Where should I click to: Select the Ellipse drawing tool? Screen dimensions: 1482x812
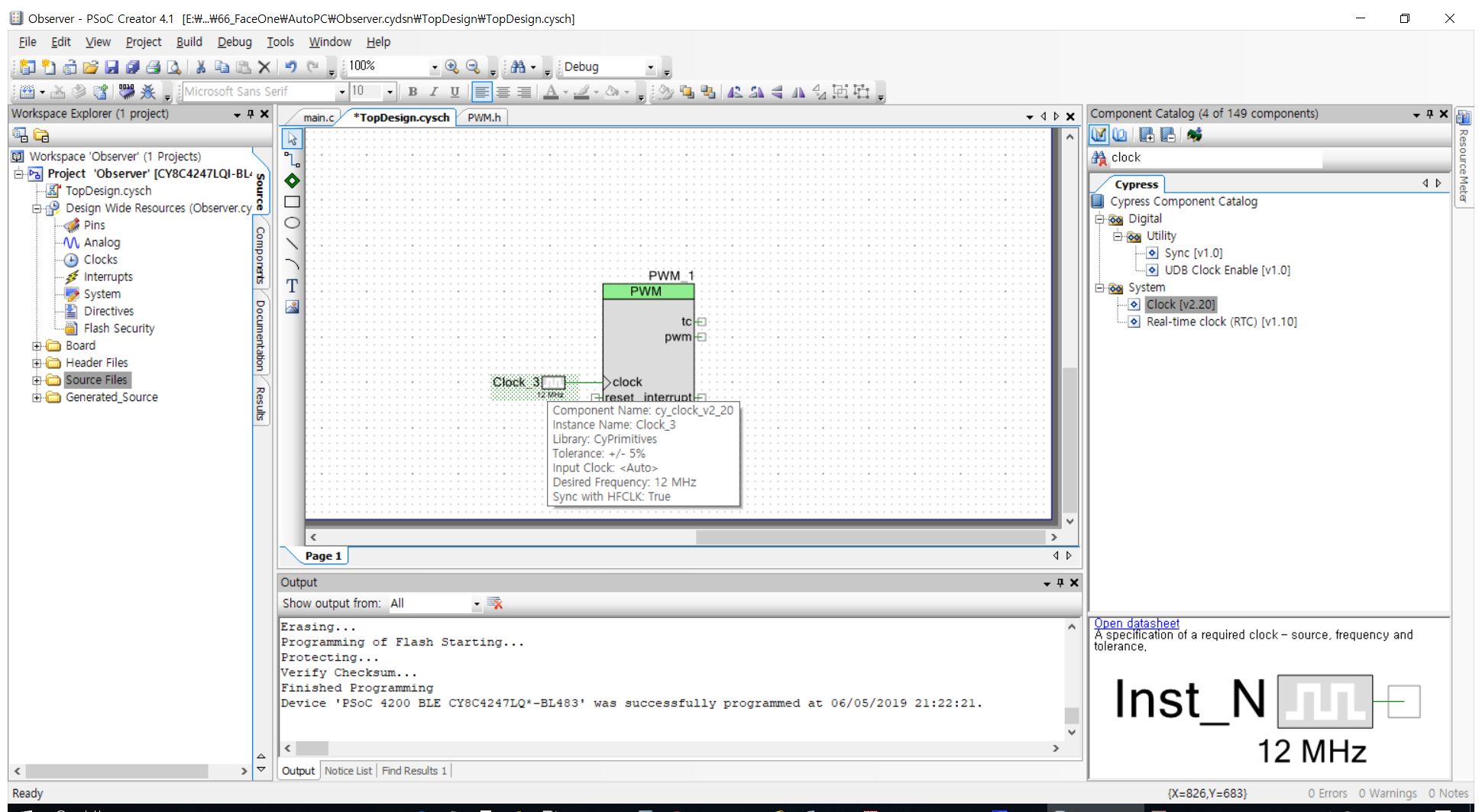292,223
